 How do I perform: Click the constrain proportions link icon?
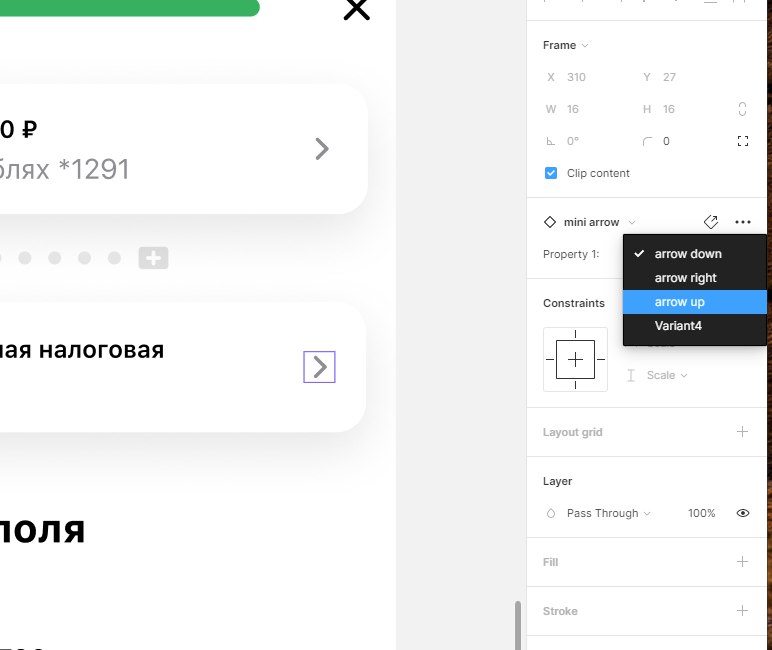click(x=742, y=109)
